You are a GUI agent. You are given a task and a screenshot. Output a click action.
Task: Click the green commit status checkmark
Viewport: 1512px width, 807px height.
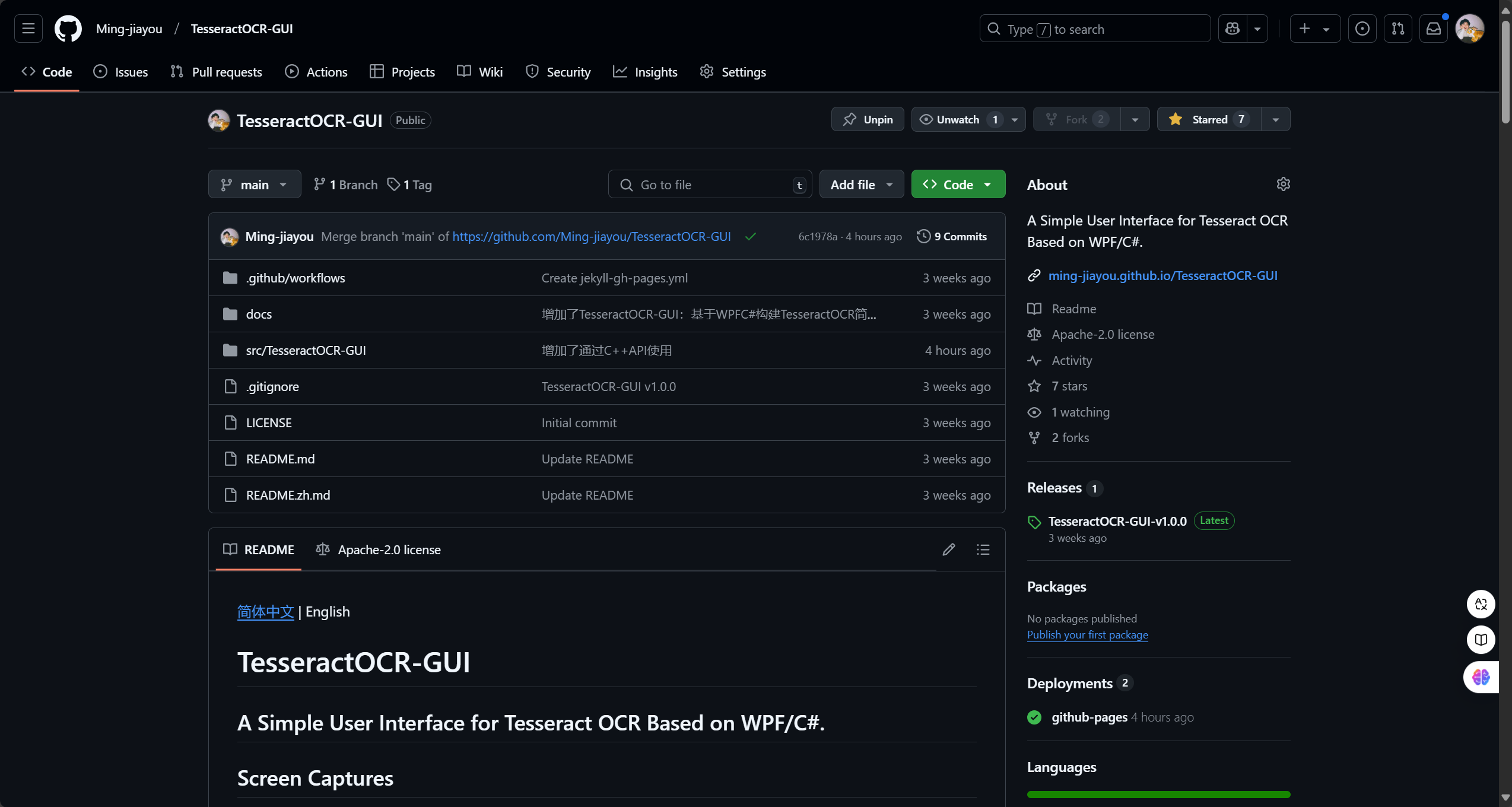click(x=751, y=236)
